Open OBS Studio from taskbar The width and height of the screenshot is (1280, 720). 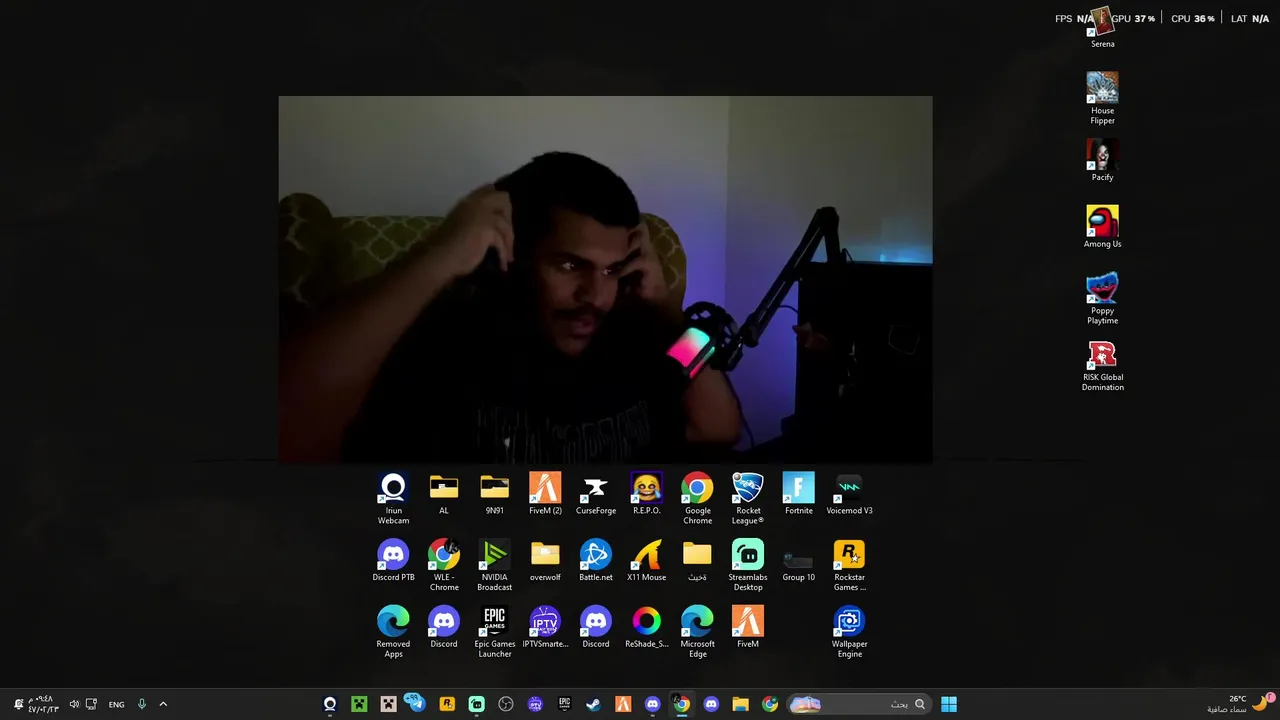click(x=506, y=704)
